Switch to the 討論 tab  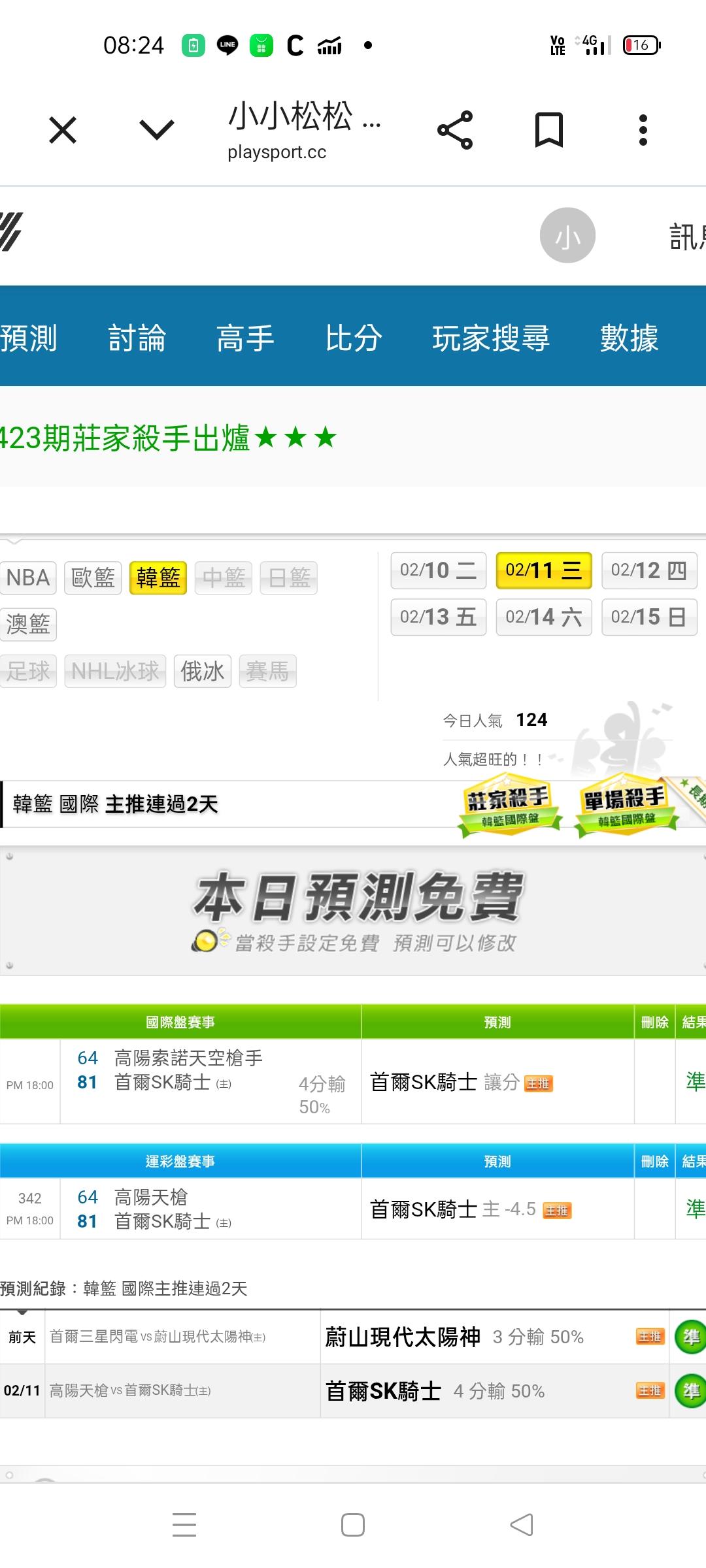pos(137,338)
